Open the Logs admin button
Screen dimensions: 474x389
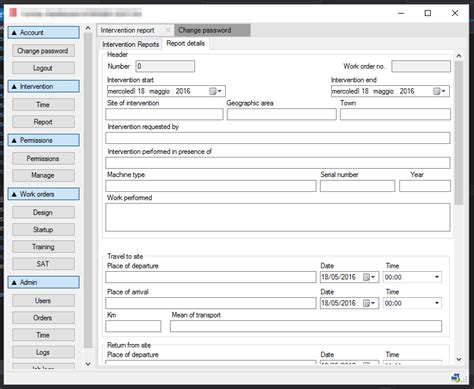click(43, 352)
